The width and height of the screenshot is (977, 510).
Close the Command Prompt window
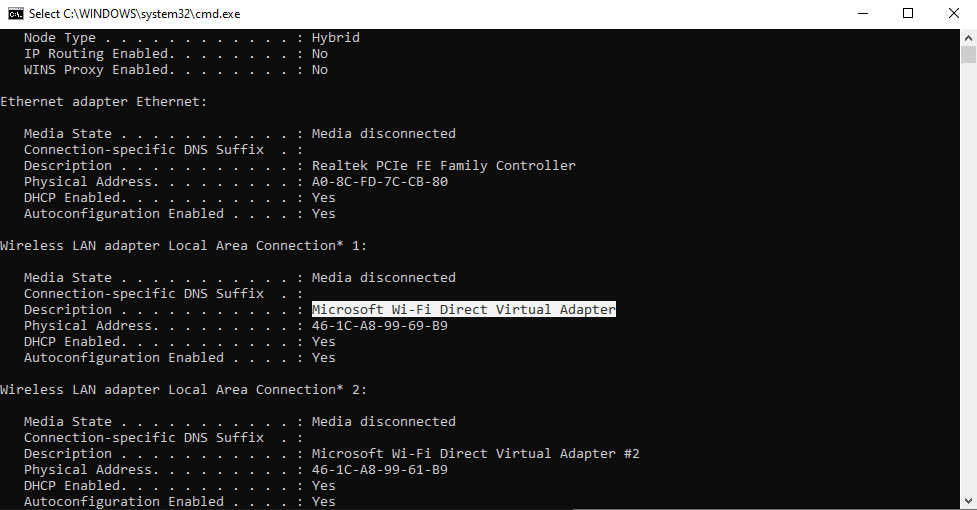click(x=954, y=14)
